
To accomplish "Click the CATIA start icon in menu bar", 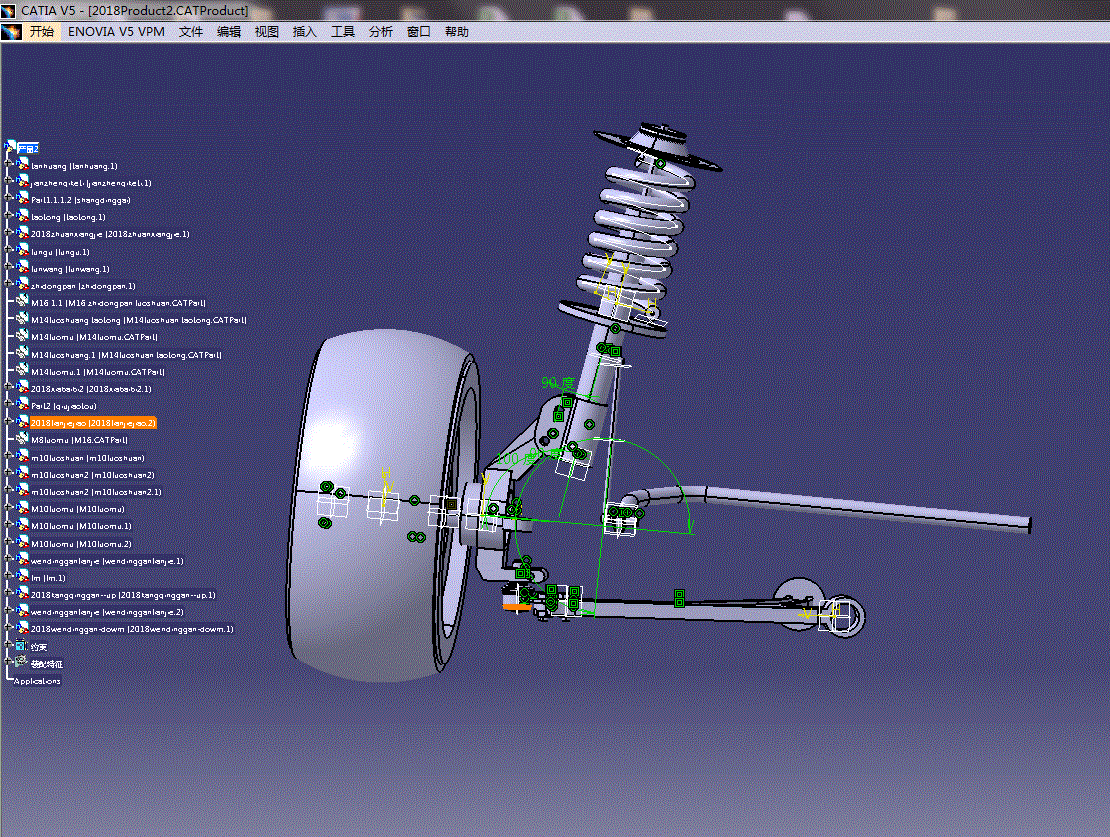I will (11, 32).
